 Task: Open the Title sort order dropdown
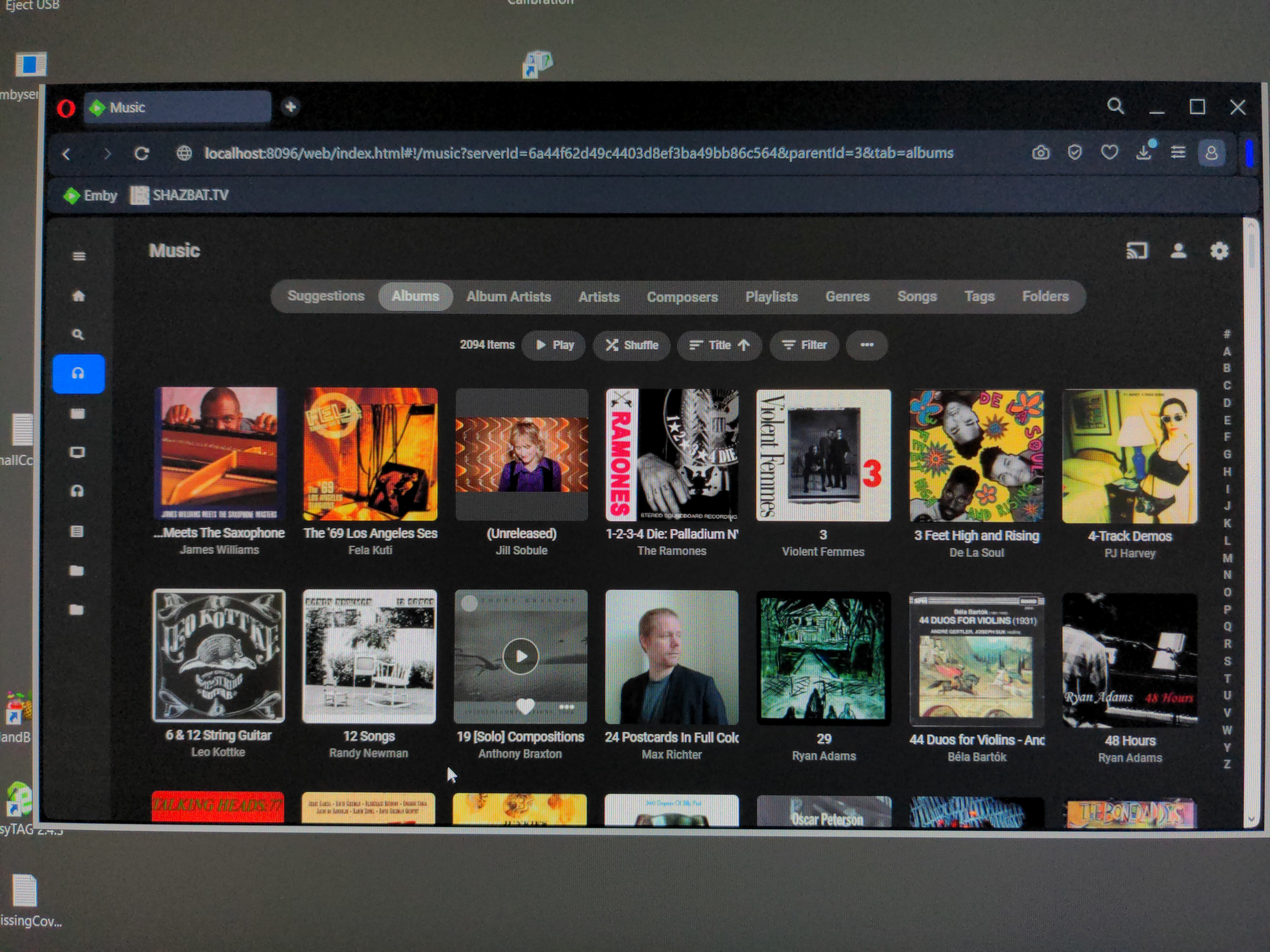coord(719,345)
